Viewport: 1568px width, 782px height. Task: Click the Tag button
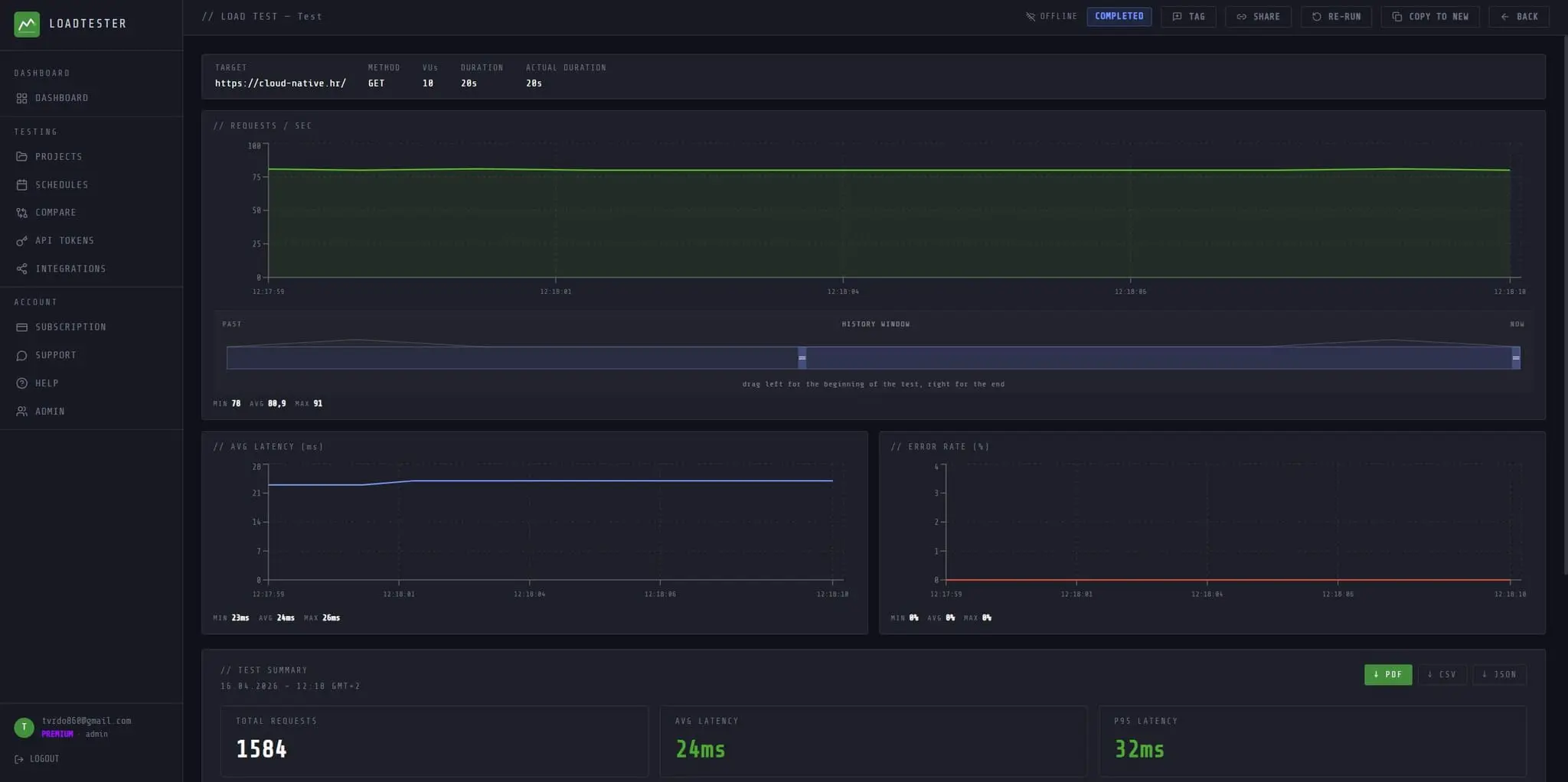click(1188, 17)
